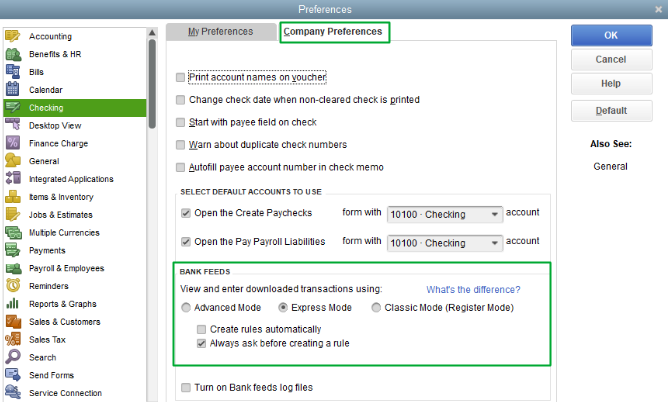Open the Company Preferences tab
This screenshot has width=668, height=402.
coord(333,32)
